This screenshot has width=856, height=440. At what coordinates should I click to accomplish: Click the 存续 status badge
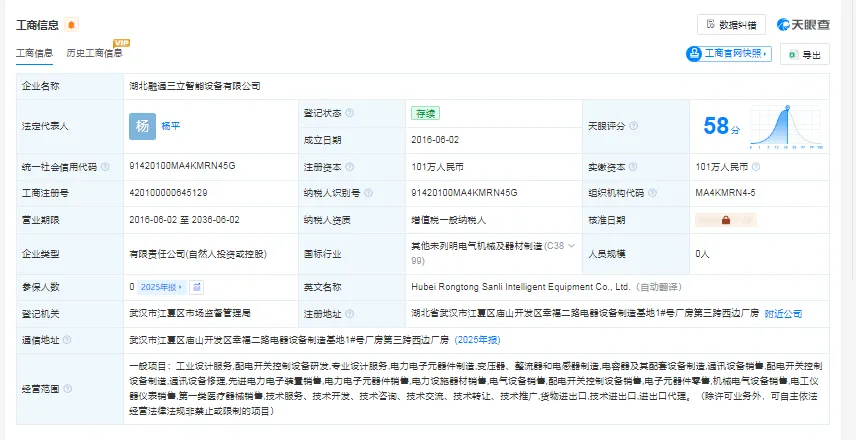point(425,114)
